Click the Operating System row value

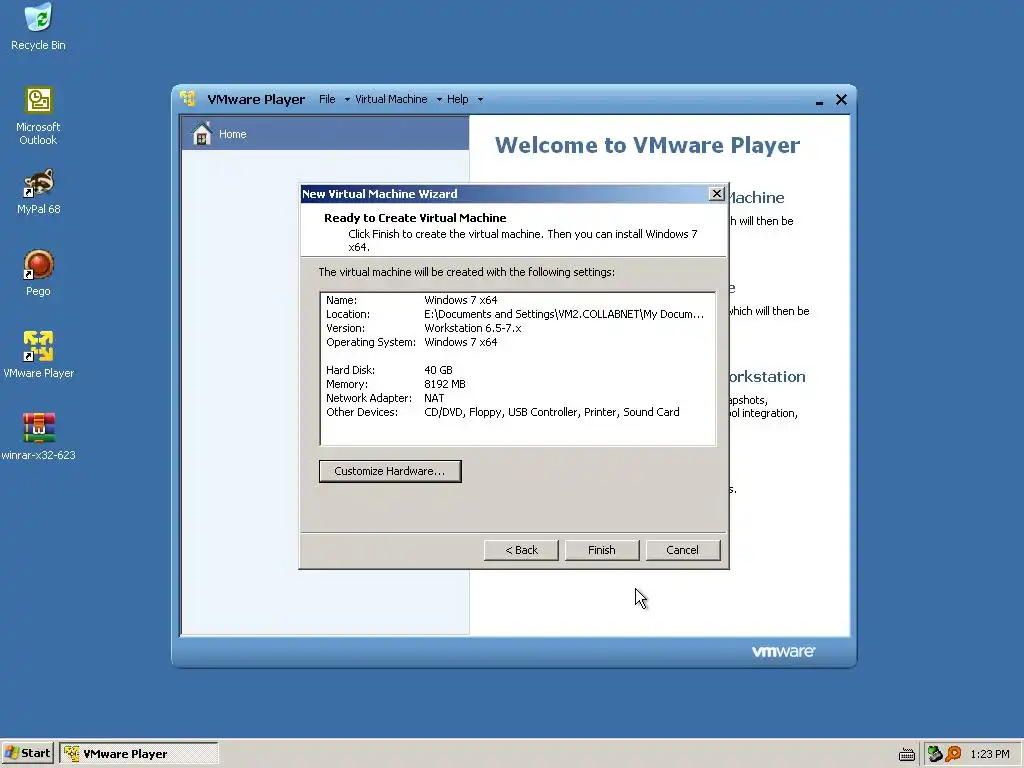[460, 342]
